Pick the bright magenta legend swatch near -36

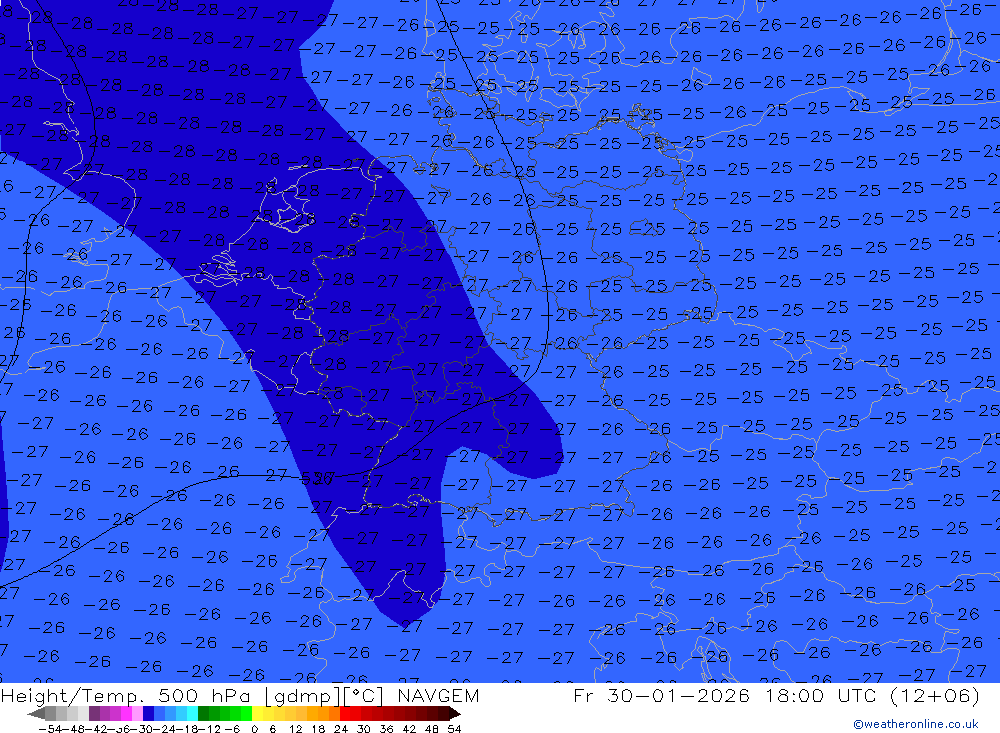126,714
